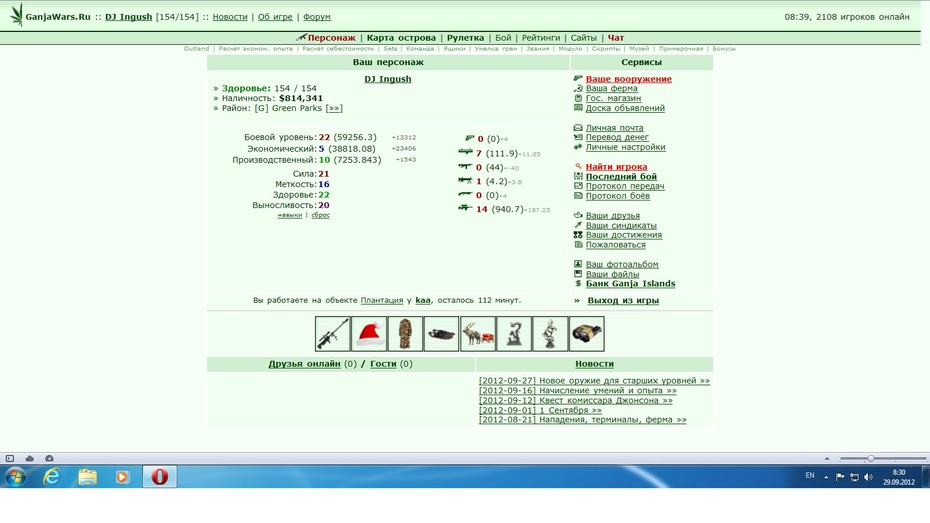Open the Персонаж menu tab
The width and height of the screenshot is (930, 523).
click(331, 37)
